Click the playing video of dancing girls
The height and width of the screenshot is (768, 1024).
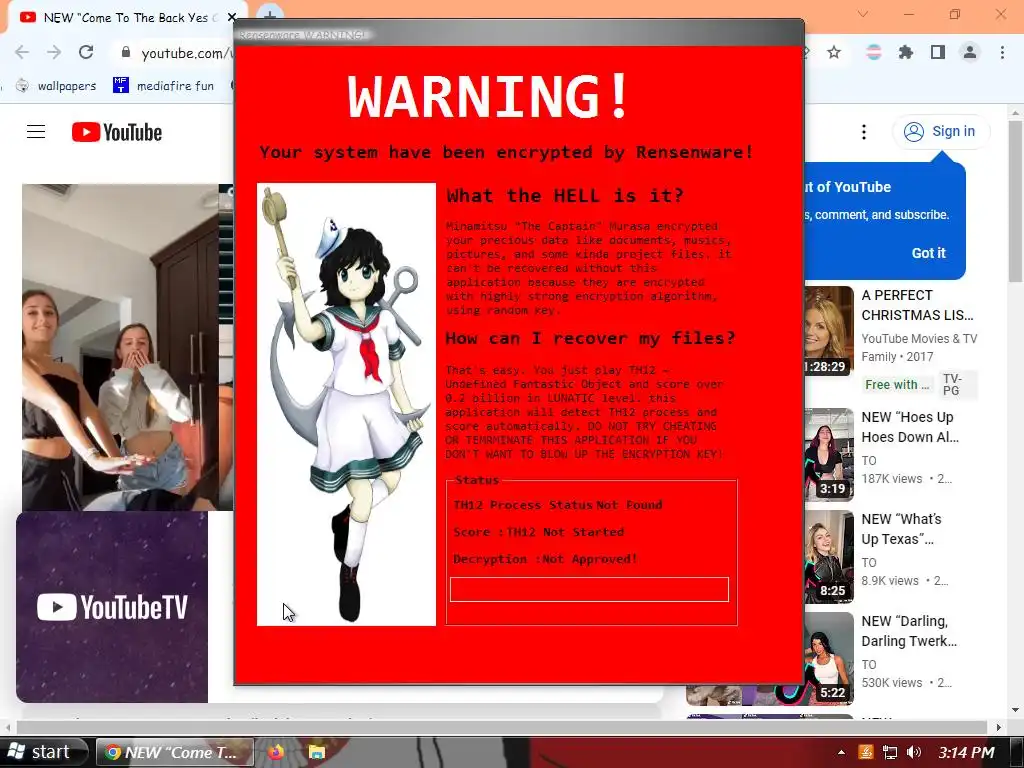(x=127, y=347)
